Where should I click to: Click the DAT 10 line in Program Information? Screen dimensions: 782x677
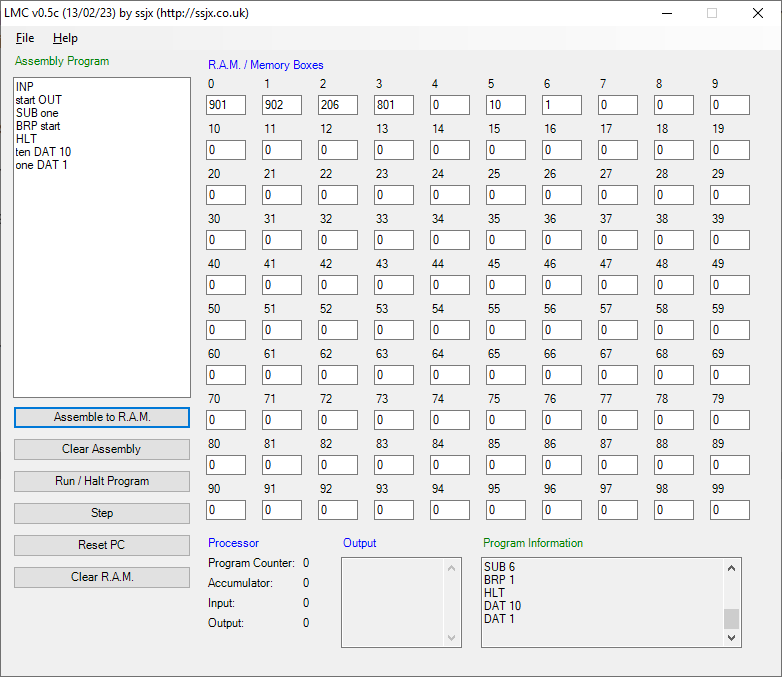tap(502, 606)
